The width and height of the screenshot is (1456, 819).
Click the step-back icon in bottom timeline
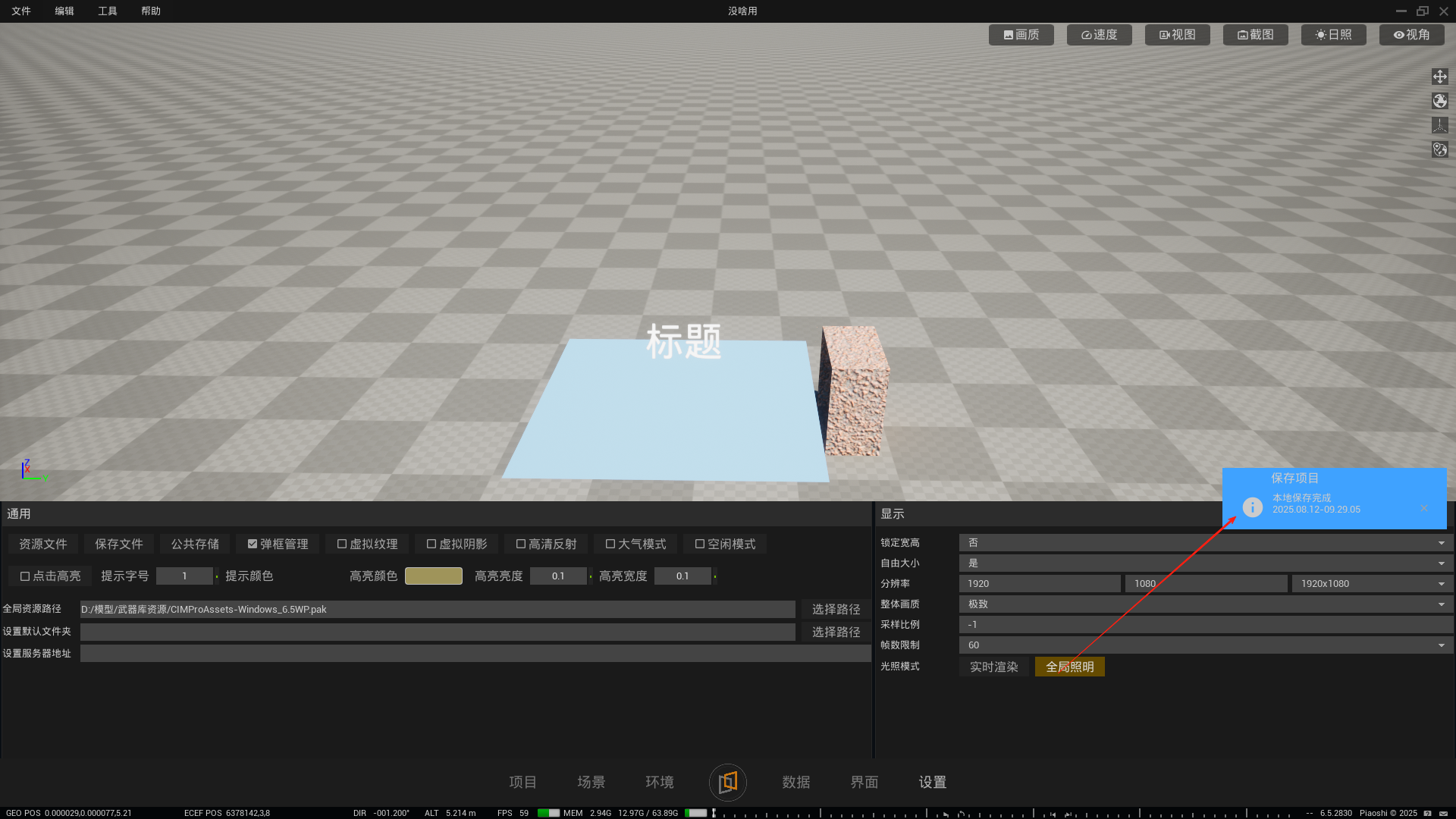(1053, 814)
